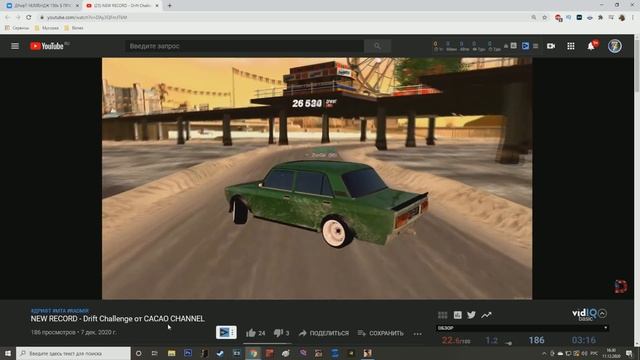Show hidden system tray icons

click(544, 353)
